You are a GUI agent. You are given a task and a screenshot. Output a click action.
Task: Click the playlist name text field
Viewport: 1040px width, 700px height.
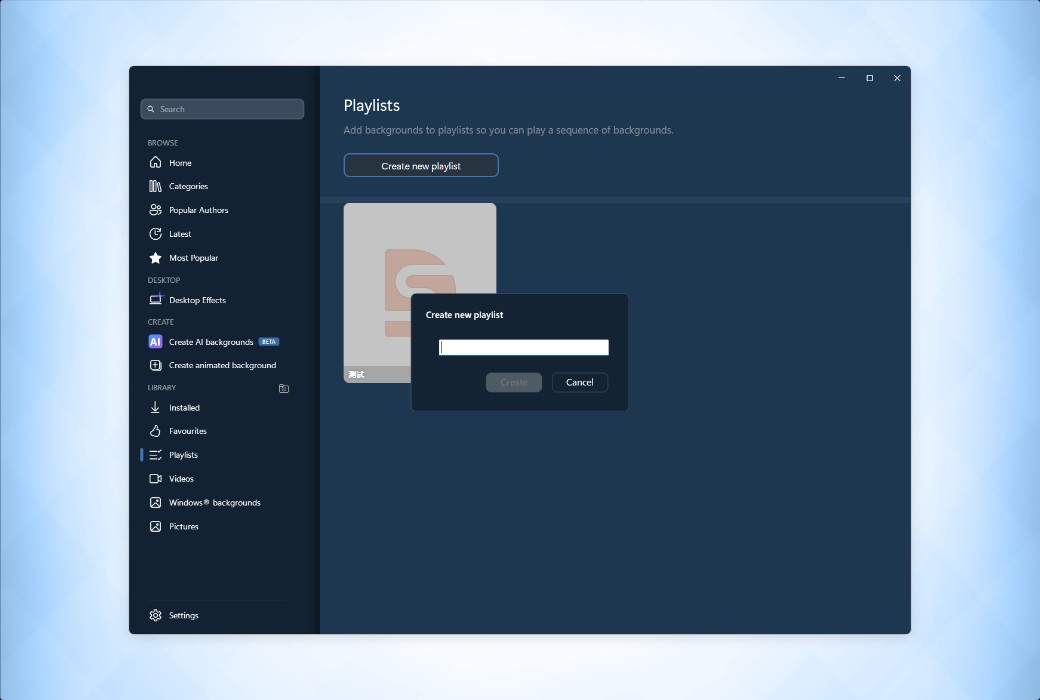point(523,347)
